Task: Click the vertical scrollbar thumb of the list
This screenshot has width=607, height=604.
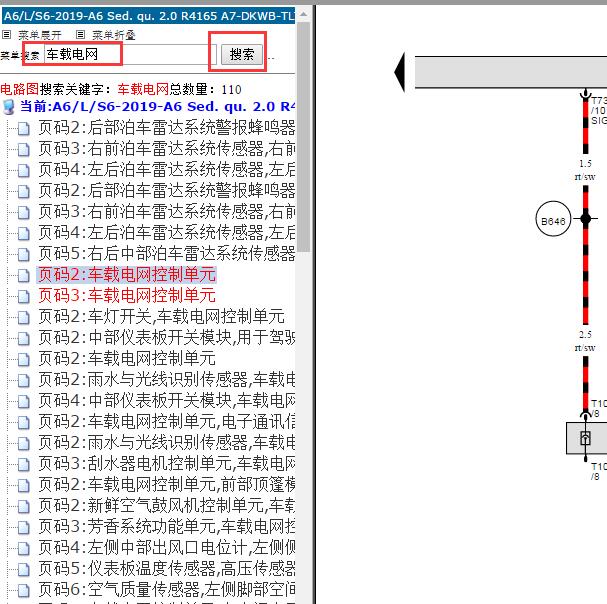Action: point(304,136)
